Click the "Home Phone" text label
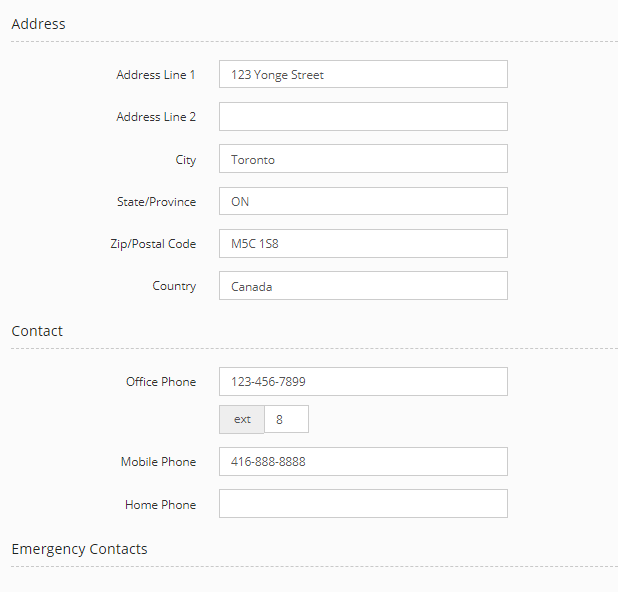Screen dimensions: 618x592 pyautogui.click(x=160, y=505)
